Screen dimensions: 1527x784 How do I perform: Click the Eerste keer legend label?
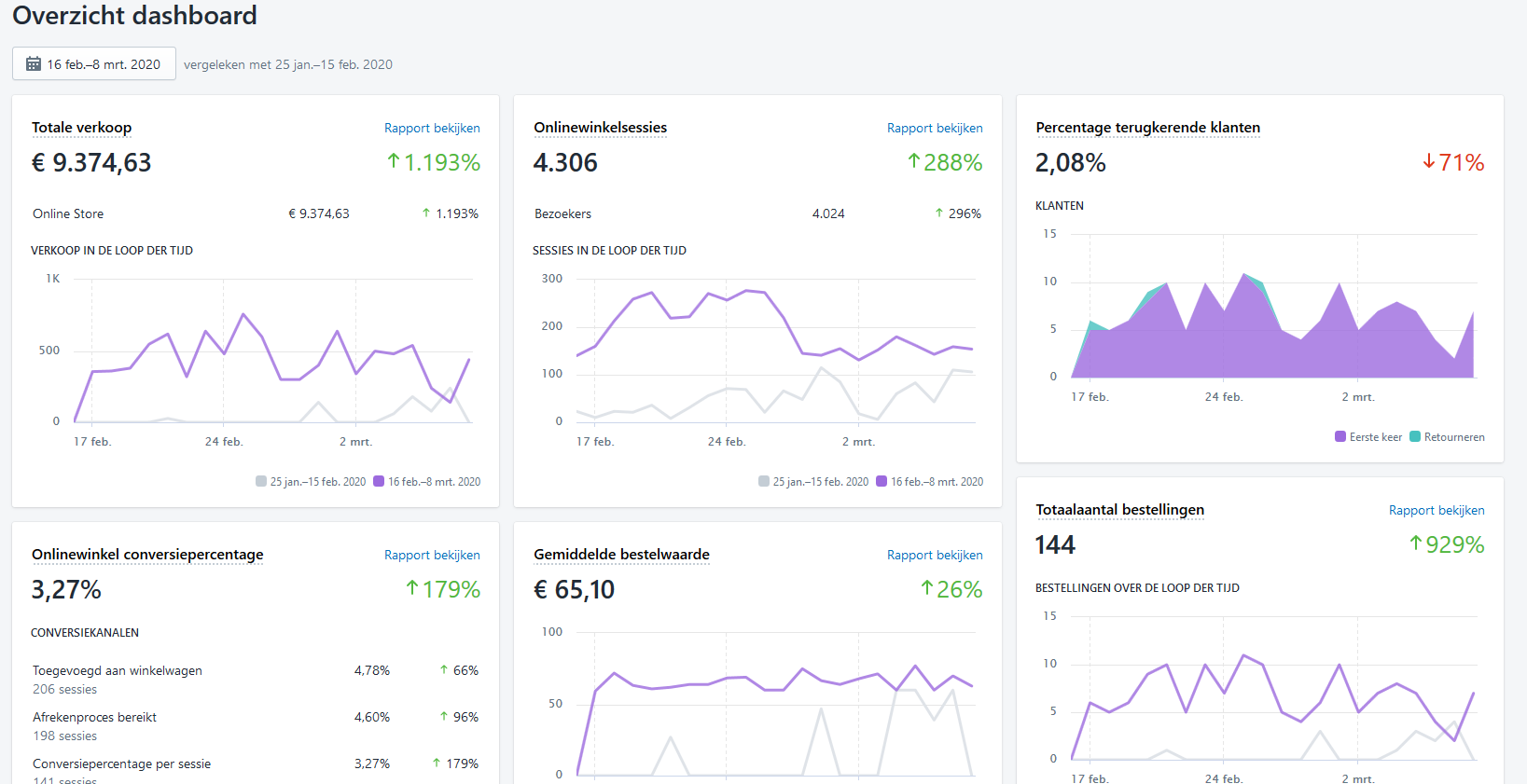click(x=1376, y=437)
